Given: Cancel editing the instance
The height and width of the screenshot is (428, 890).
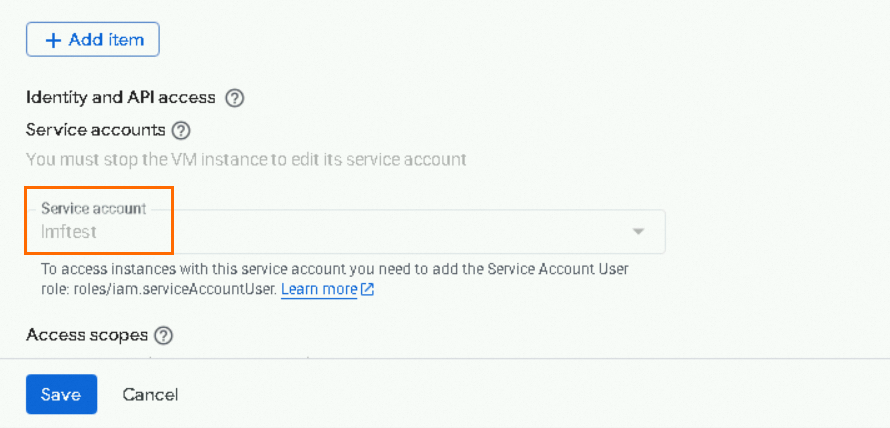Looking at the screenshot, I should point(150,394).
